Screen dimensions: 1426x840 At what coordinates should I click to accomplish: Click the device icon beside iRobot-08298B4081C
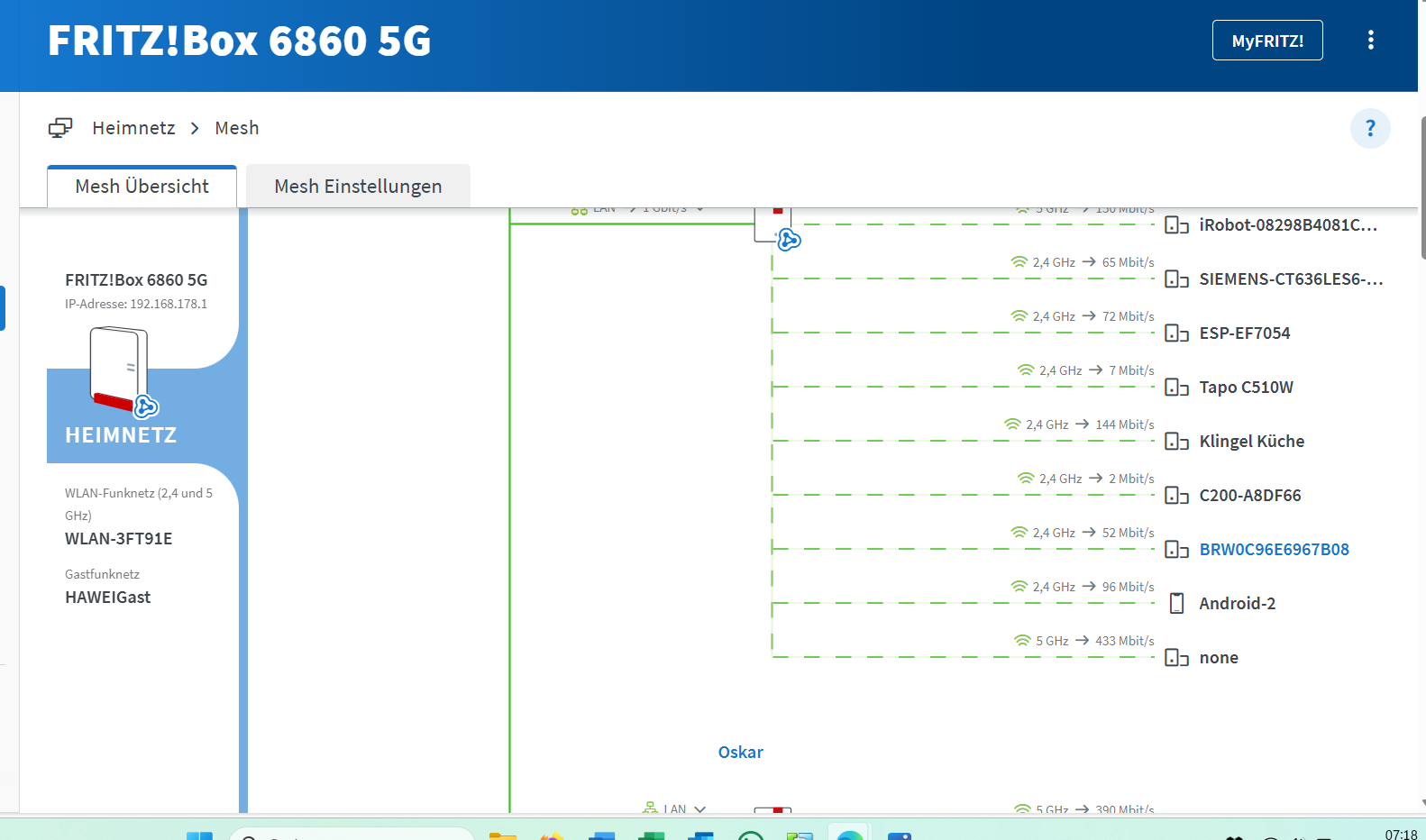click(1176, 224)
